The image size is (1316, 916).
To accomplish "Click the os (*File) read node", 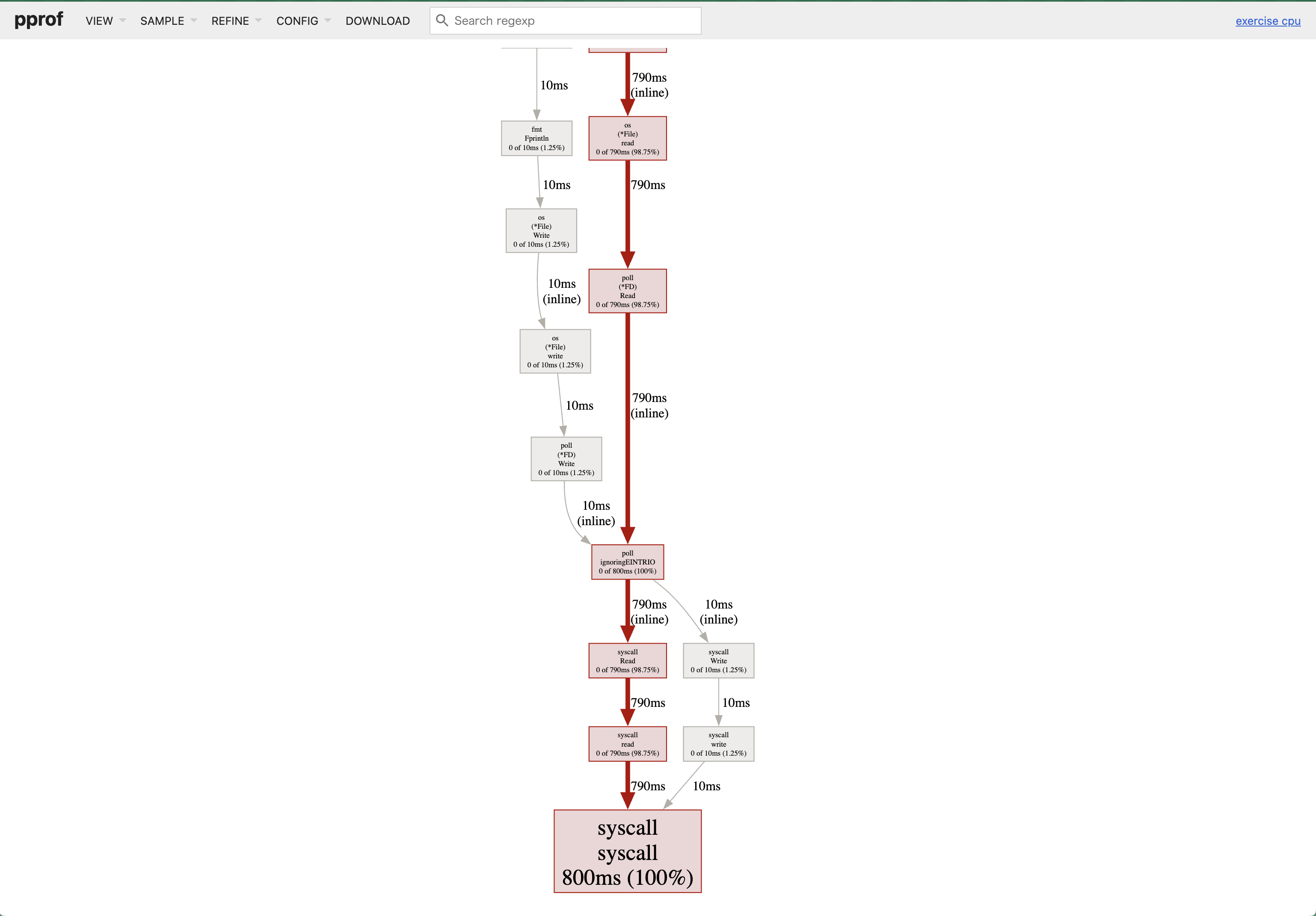I will (627, 139).
